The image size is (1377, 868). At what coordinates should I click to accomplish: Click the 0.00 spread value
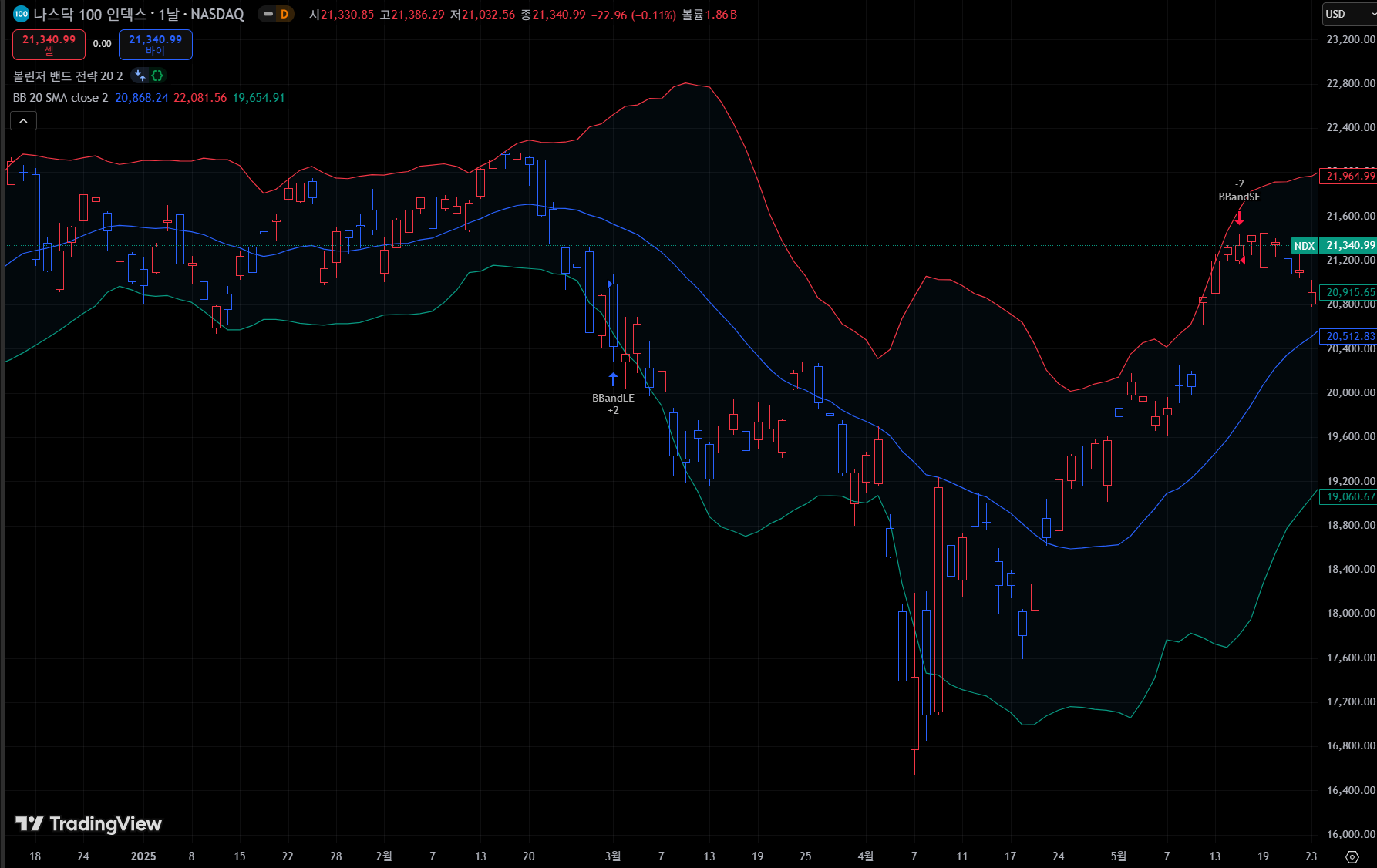pos(102,44)
